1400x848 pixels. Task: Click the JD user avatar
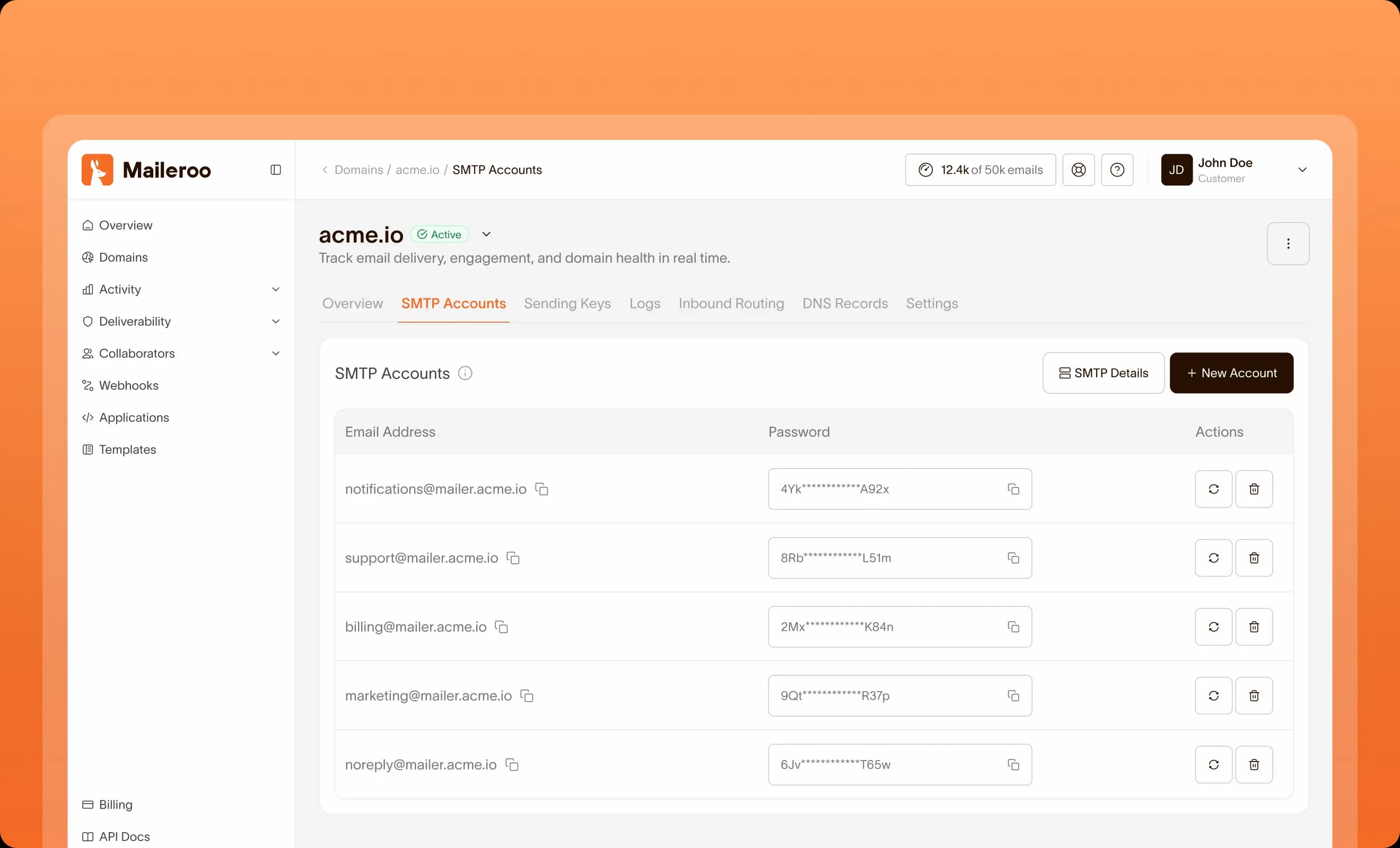tap(1176, 170)
